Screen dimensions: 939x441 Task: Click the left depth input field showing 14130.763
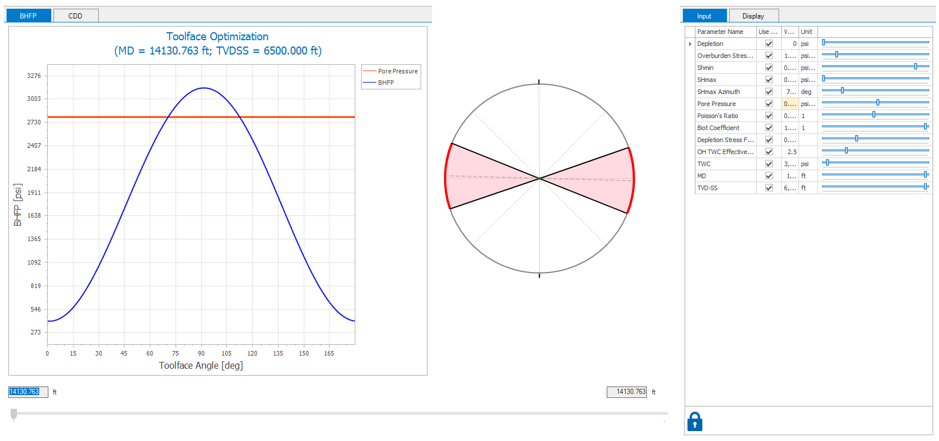click(x=28, y=392)
